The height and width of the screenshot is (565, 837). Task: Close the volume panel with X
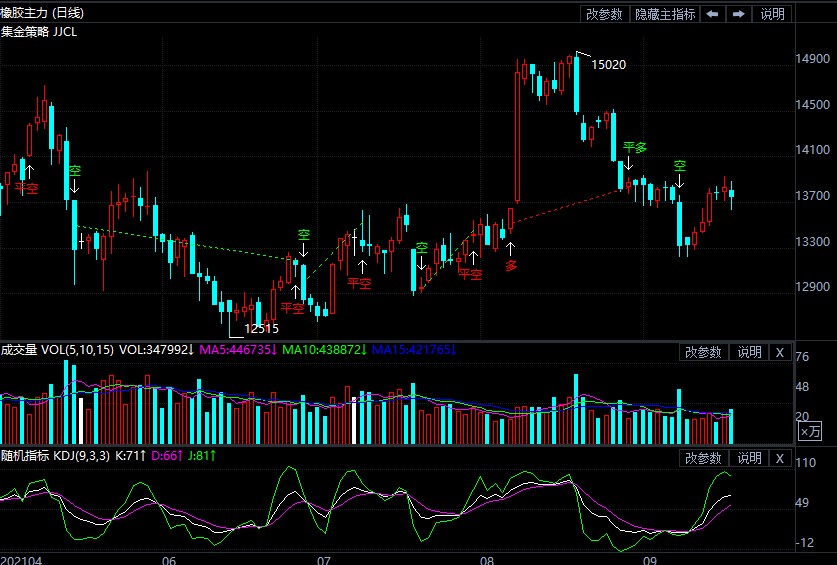click(779, 352)
